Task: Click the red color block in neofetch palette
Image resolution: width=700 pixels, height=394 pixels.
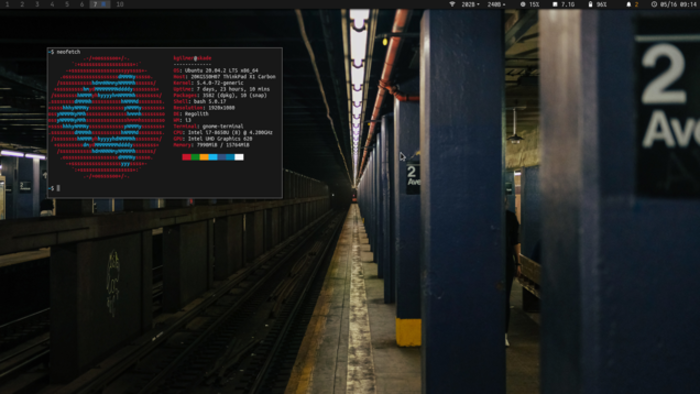Action: 187,157
